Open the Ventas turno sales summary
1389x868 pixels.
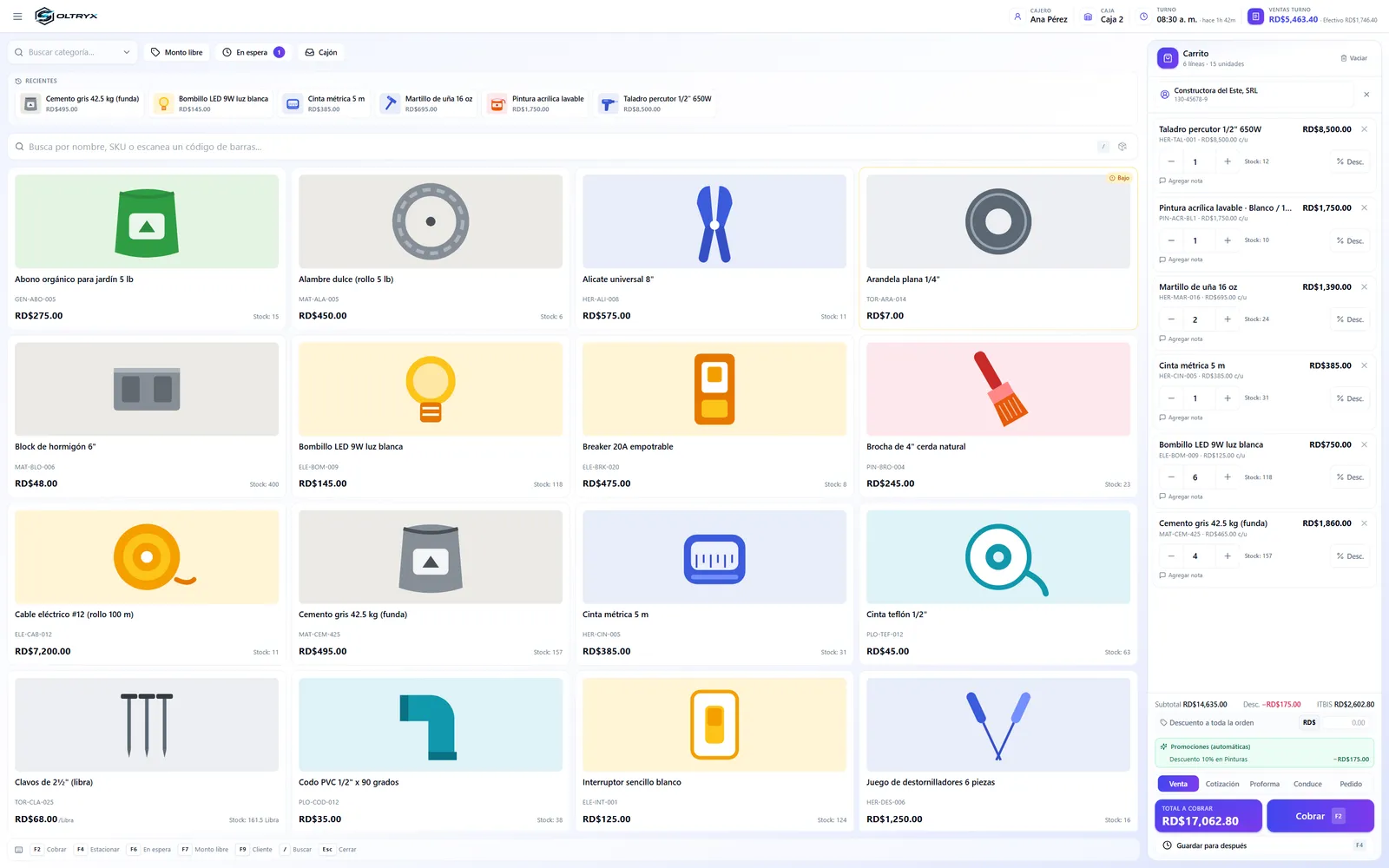point(1313,16)
